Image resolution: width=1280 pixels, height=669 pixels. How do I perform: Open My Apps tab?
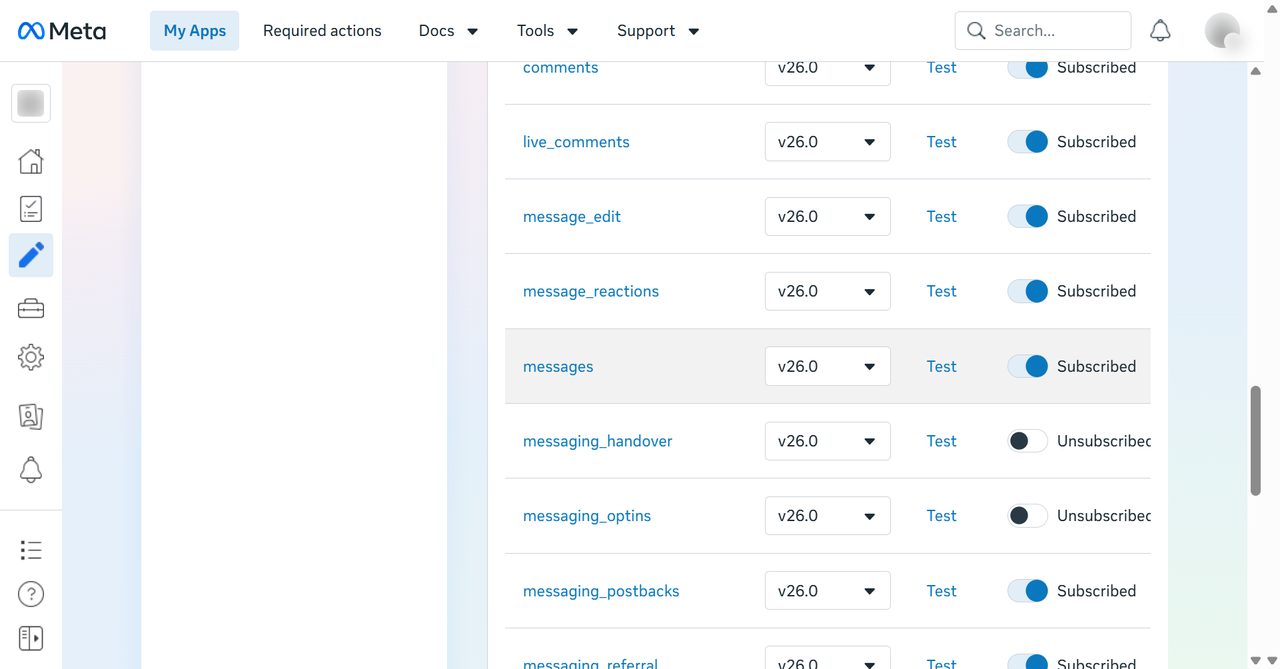pos(195,31)
